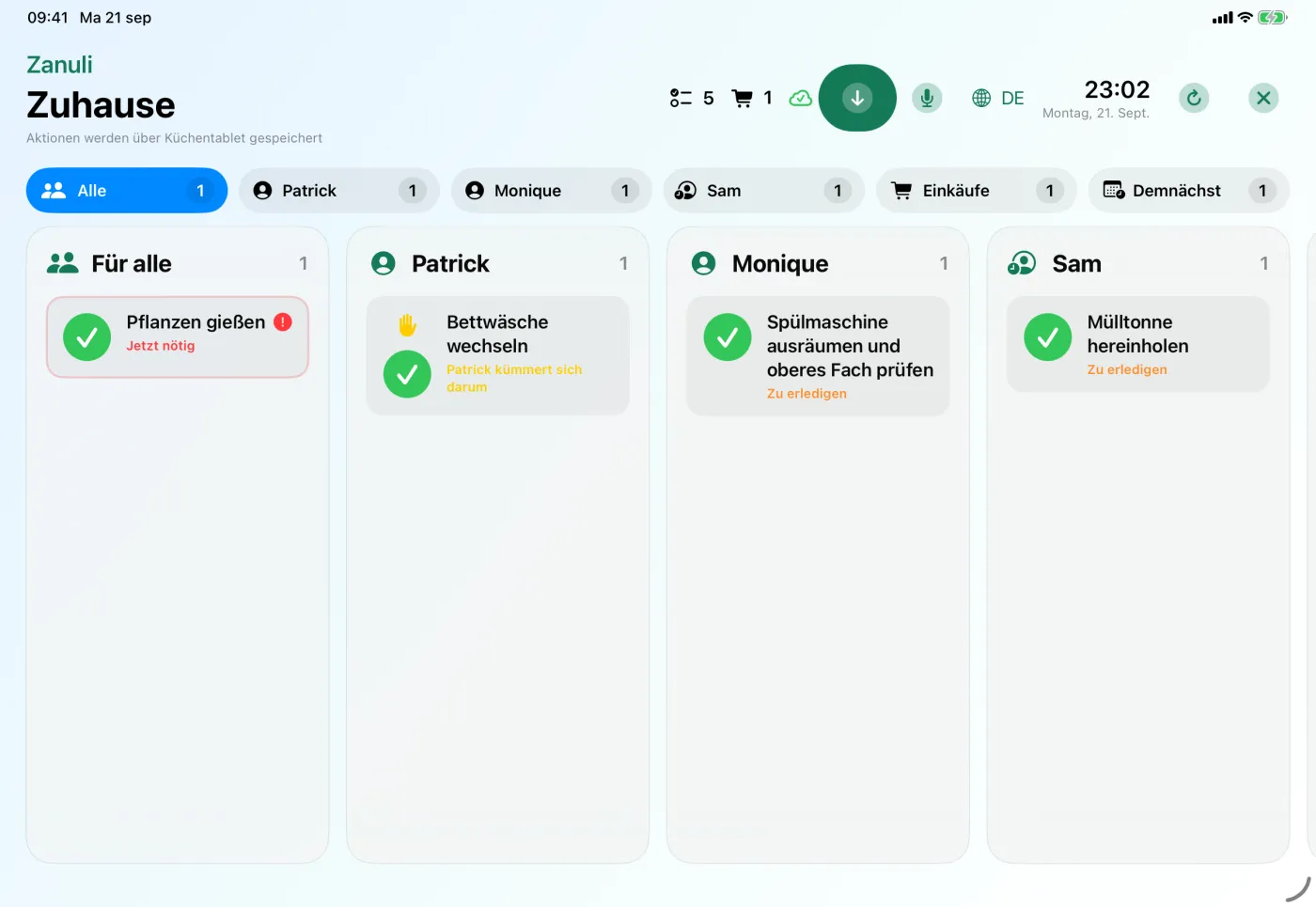The width and height of the screenshot is (1316, 907).
Task: Open the Demnächst tab
Action: [1189, 191]
